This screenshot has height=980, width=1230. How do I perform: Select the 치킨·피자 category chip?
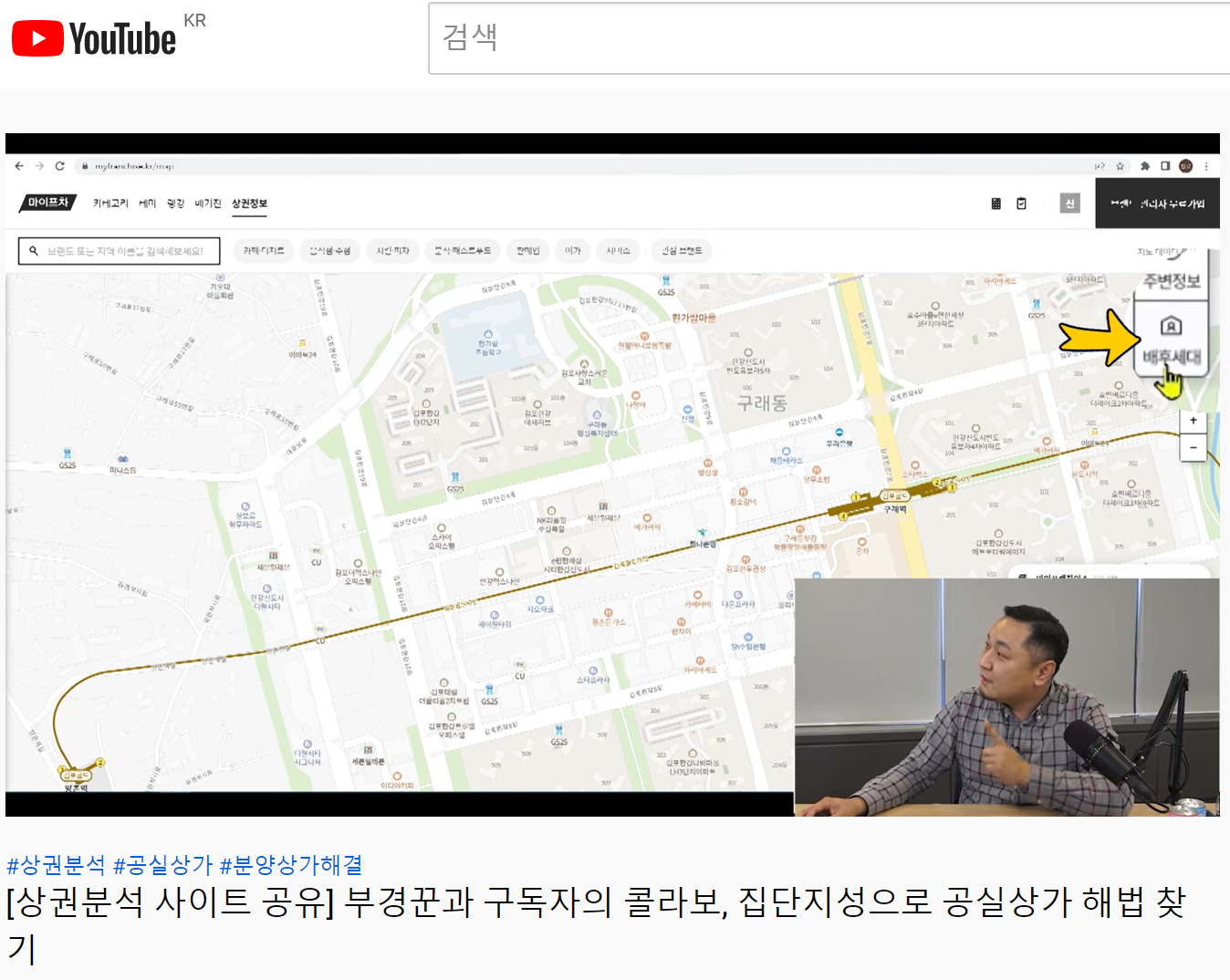[x=393, y=251]
